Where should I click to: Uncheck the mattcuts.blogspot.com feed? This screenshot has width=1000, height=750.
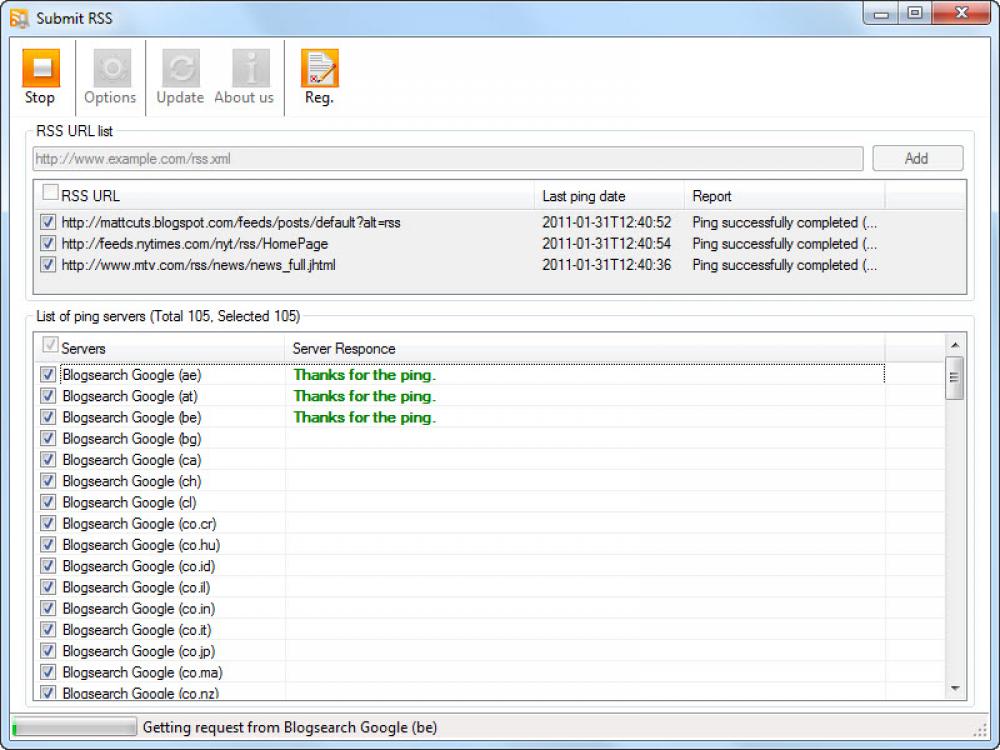click(x=49, y=222)
